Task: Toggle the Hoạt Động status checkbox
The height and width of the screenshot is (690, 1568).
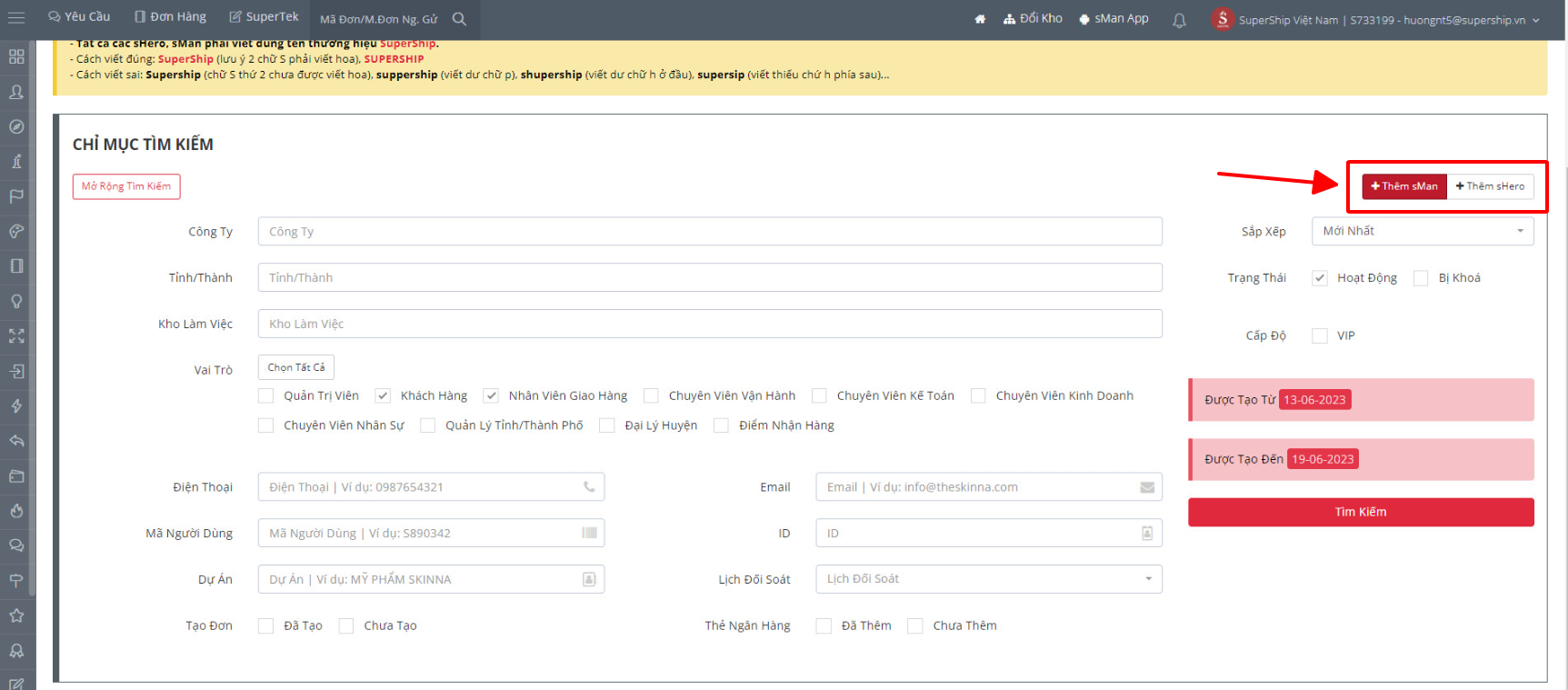Action: point(1320,278)
